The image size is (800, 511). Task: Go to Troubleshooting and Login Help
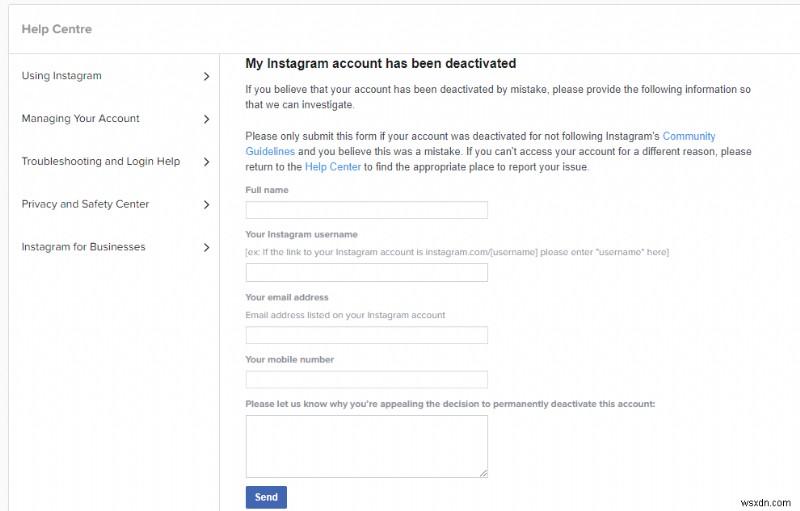click(x=101, y=162)
